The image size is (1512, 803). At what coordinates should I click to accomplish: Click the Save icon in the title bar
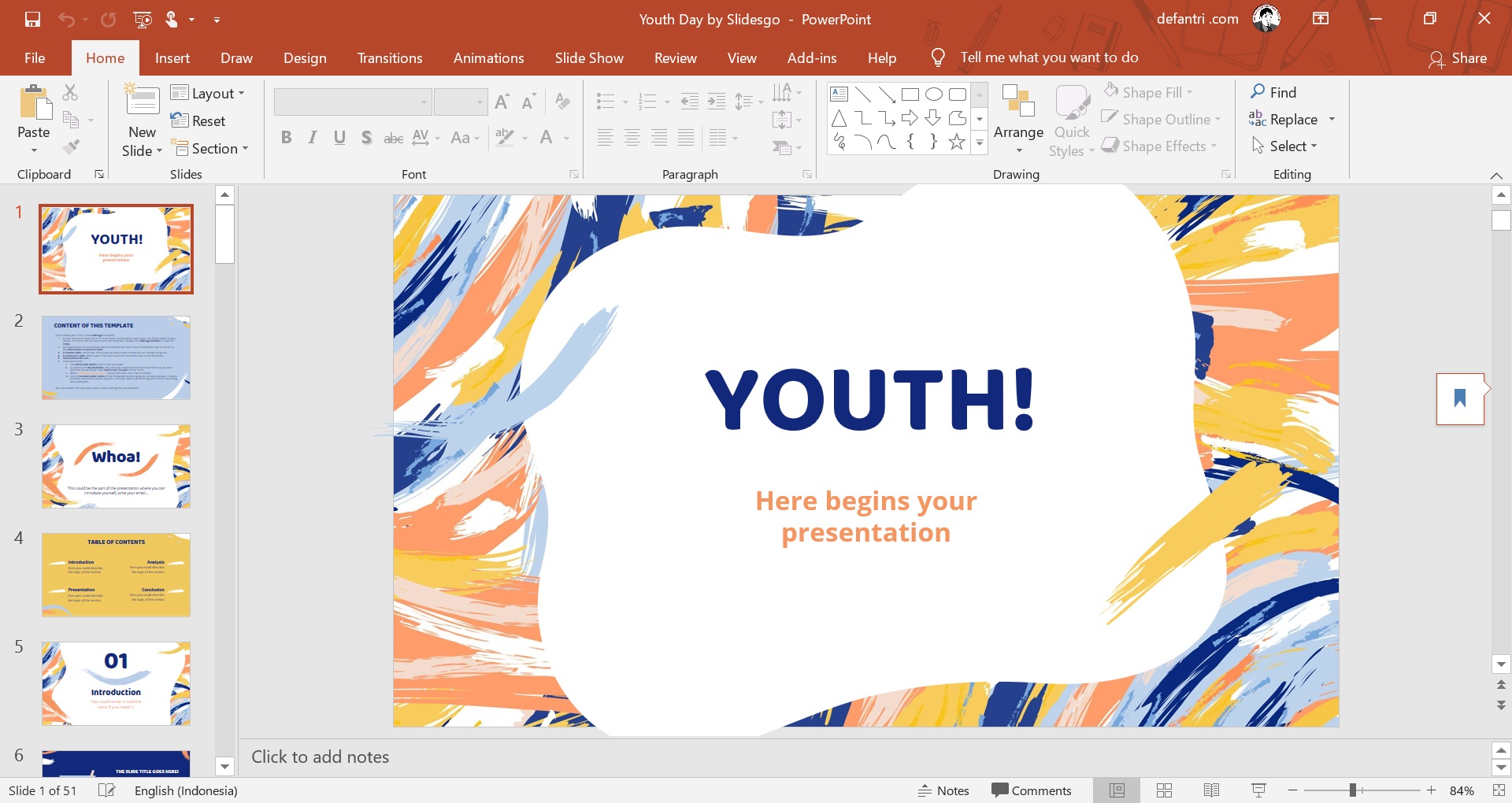(x=32, y=20)
